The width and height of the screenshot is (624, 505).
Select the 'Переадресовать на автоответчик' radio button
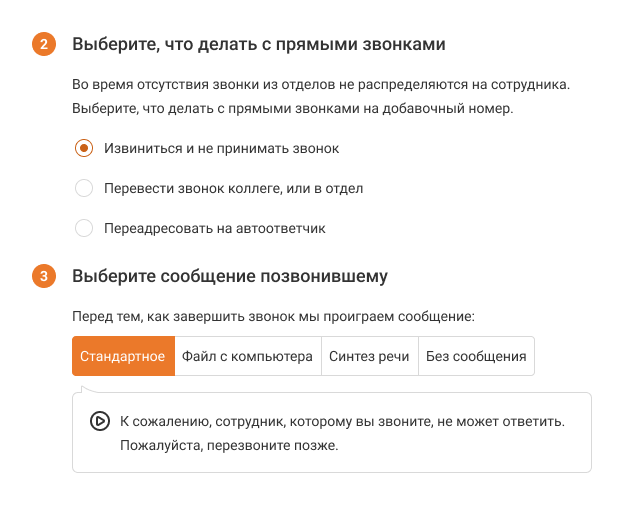84,228
